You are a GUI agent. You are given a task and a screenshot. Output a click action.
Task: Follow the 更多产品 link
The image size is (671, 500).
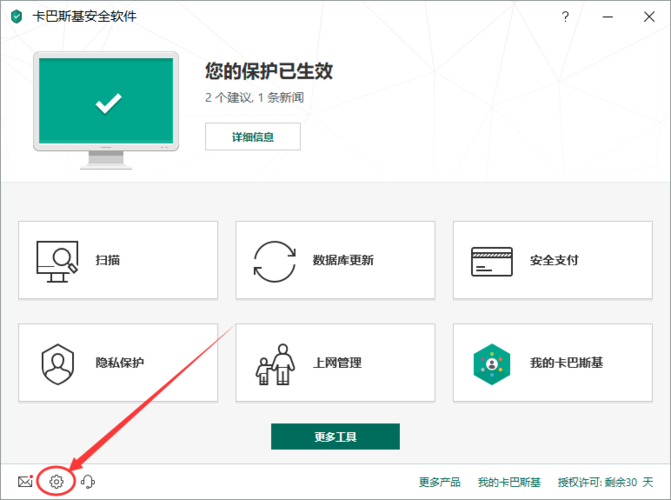click(439, 482)
